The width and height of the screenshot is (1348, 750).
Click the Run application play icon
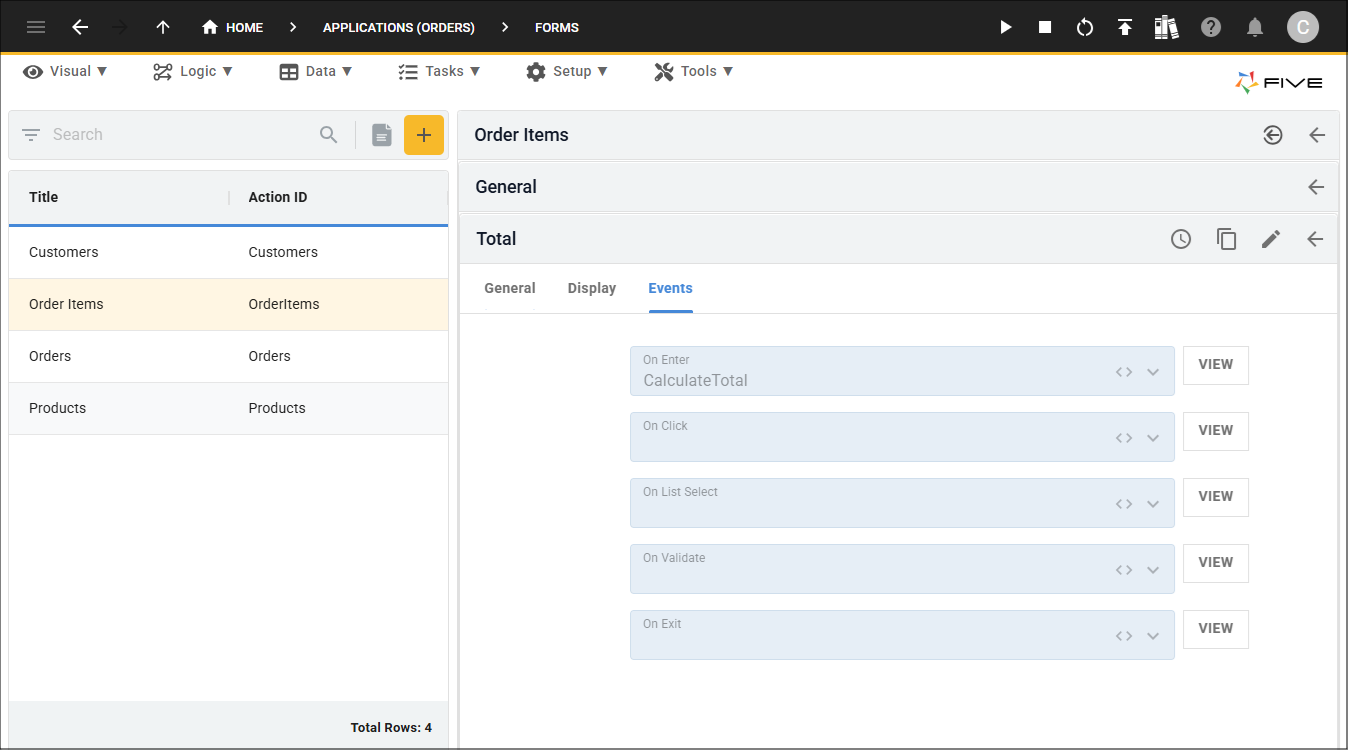click(x=1006, y=27)
